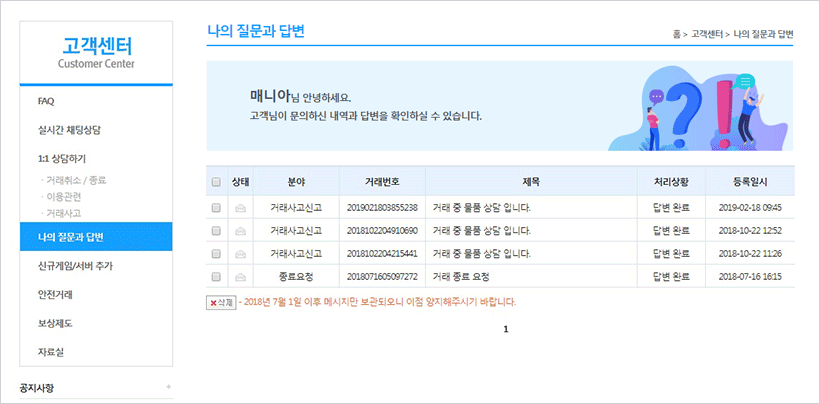Tick the checkbox for the 종료요청 row

coord(216,276)
